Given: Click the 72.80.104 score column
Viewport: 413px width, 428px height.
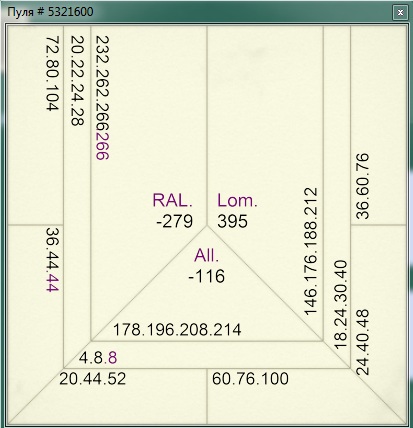Looking at the screenshot, I should pyautogui.click(x=52, y=73).
